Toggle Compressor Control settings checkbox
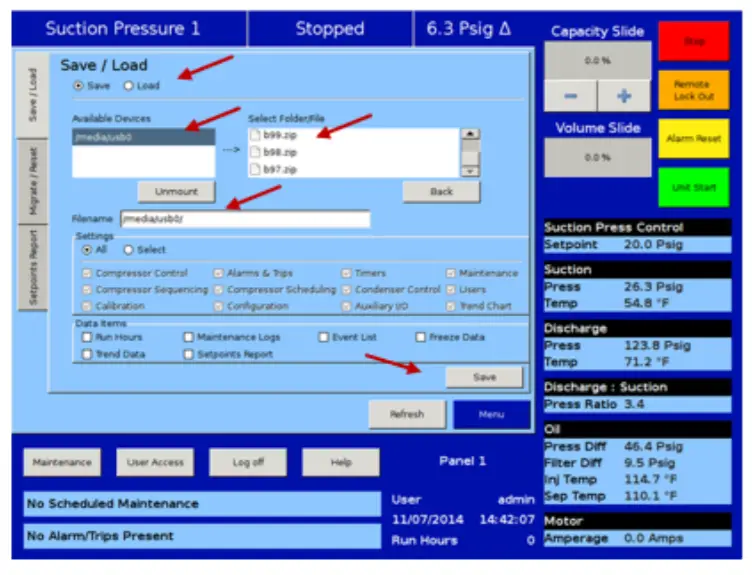This screenshot has width=752, height=575. (87, 273)
